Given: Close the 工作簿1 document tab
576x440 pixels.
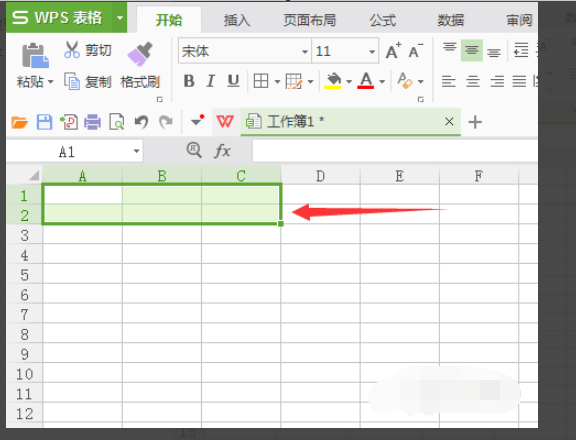Looking at the screenshot, I should pyautogui.click(x=449, y=122).
